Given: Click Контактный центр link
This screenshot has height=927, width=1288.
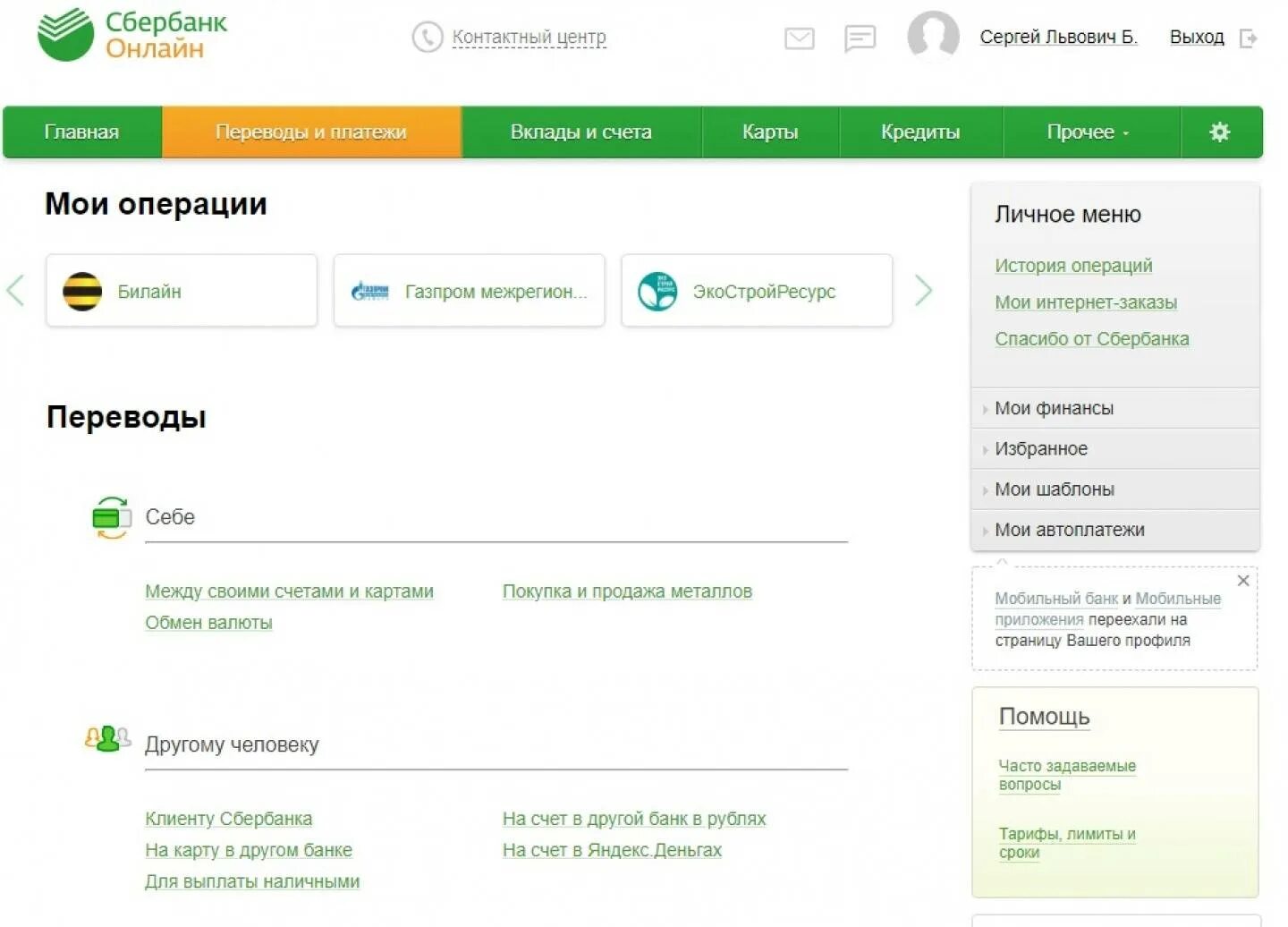Looking at the screenshot, I should 529,38.
